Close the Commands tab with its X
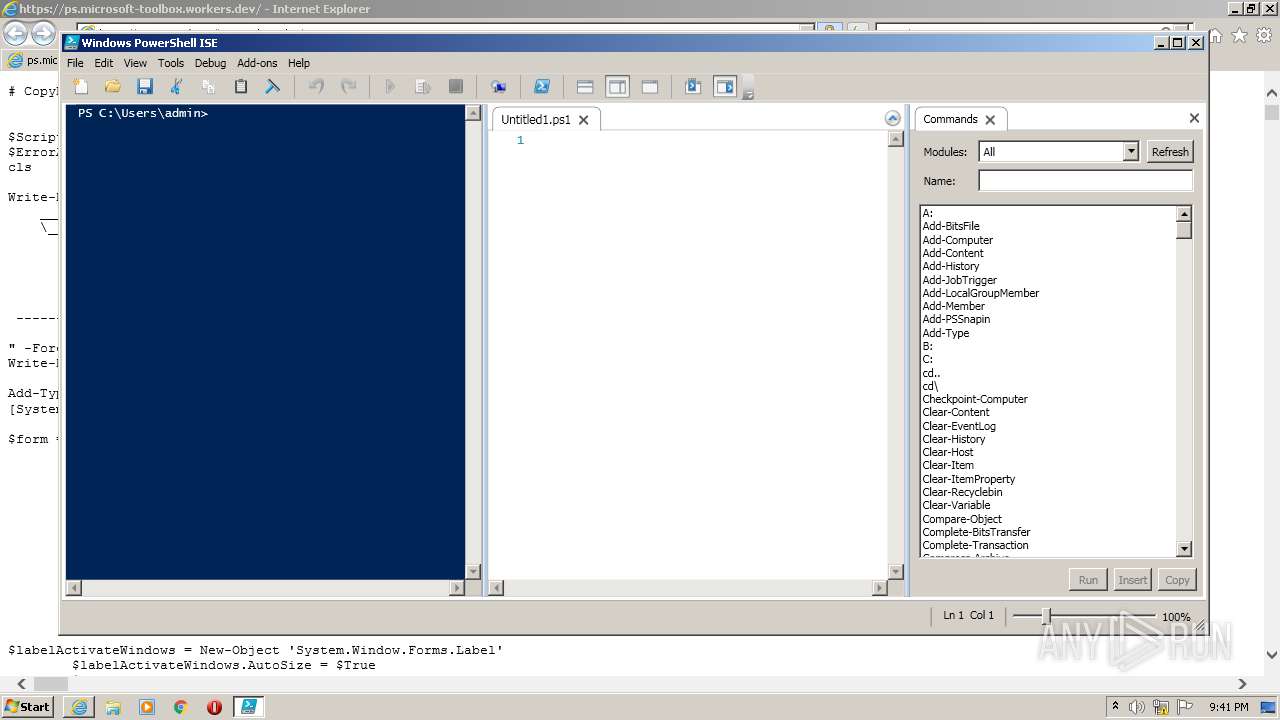 coord(990,119)
